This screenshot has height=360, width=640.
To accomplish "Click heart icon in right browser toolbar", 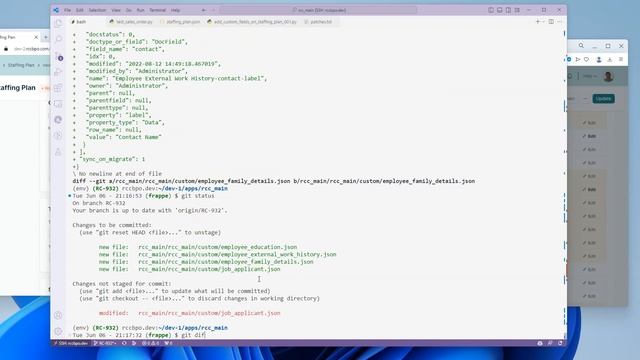I will (x=587, y=60).
